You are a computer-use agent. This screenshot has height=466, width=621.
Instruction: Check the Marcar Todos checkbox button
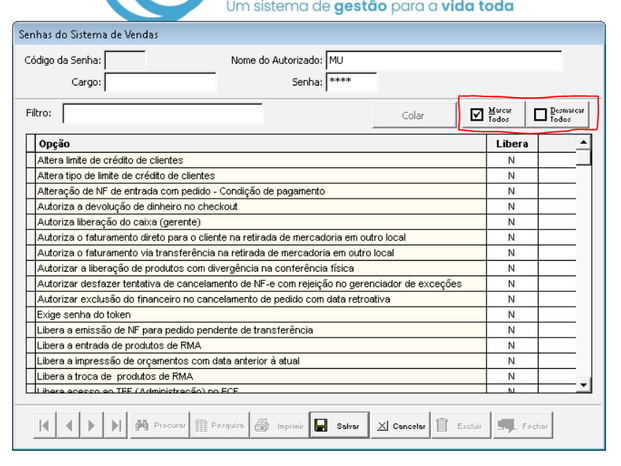(x=492, y=114)
